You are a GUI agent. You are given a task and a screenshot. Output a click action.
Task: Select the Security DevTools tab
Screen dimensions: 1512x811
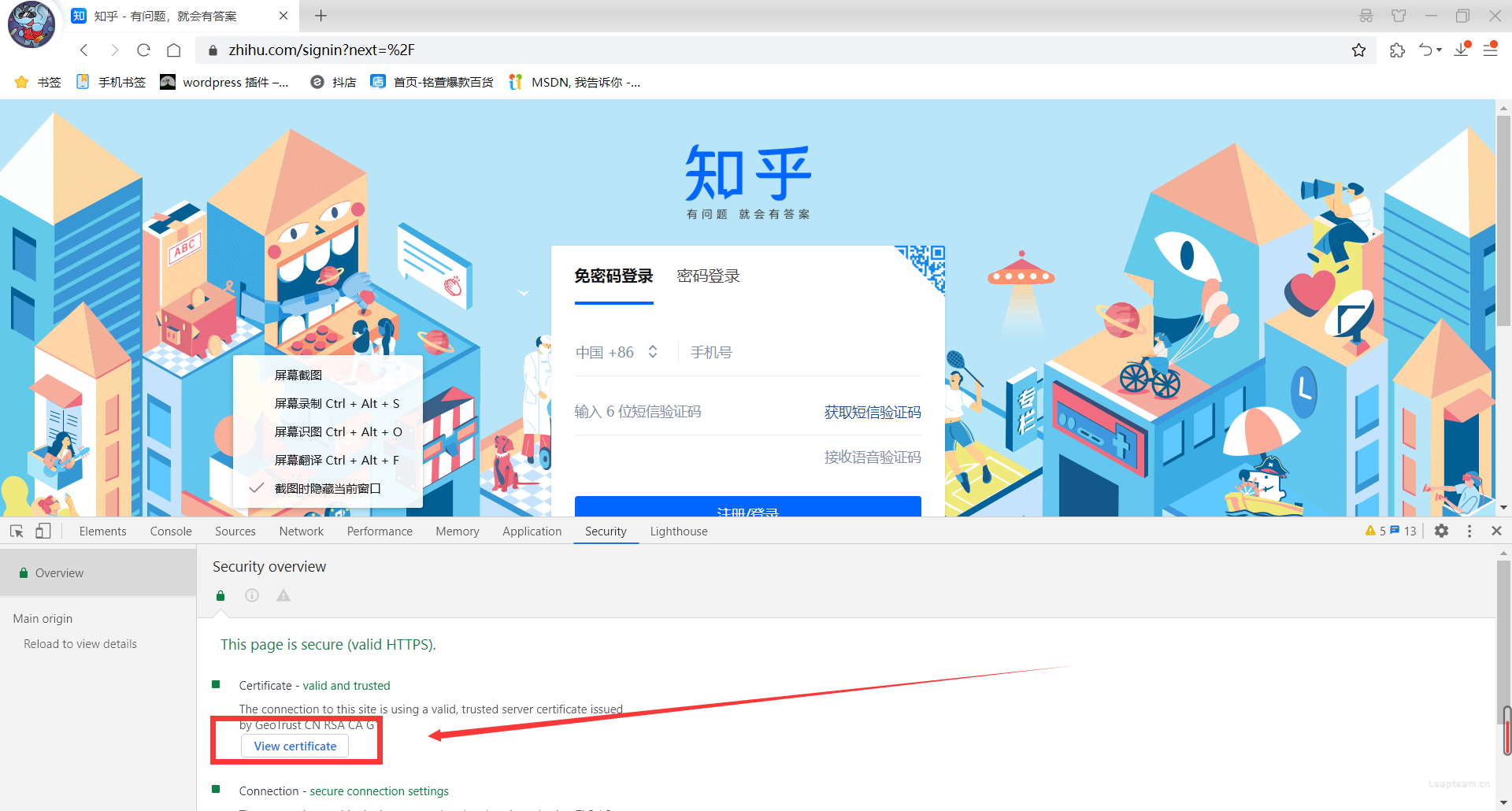606,531
